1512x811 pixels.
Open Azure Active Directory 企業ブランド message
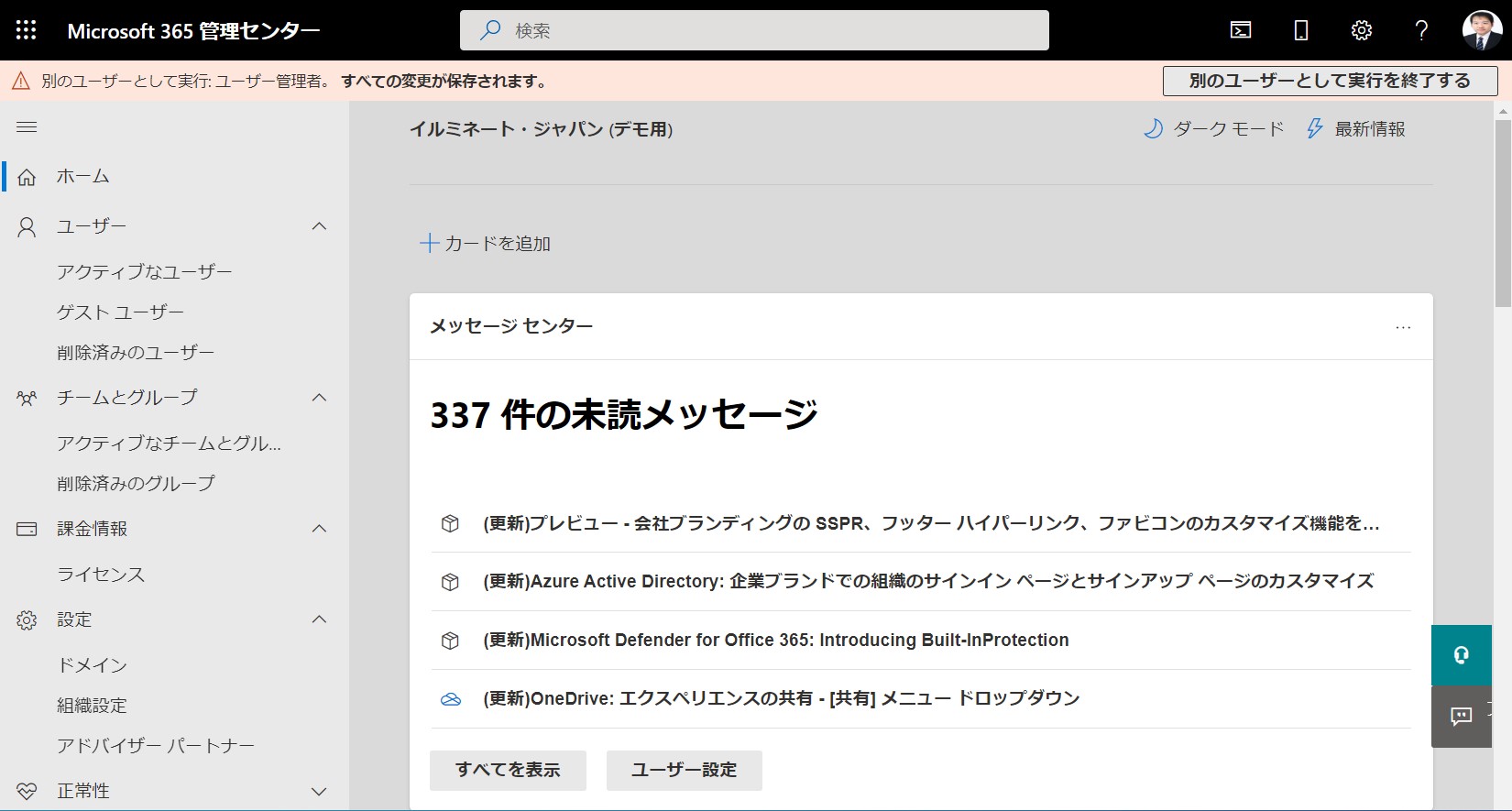pos(928,582)
